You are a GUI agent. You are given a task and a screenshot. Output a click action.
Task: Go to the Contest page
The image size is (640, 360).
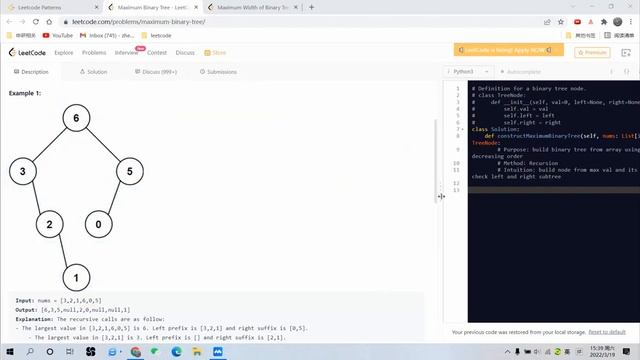[x=157, y=53]
